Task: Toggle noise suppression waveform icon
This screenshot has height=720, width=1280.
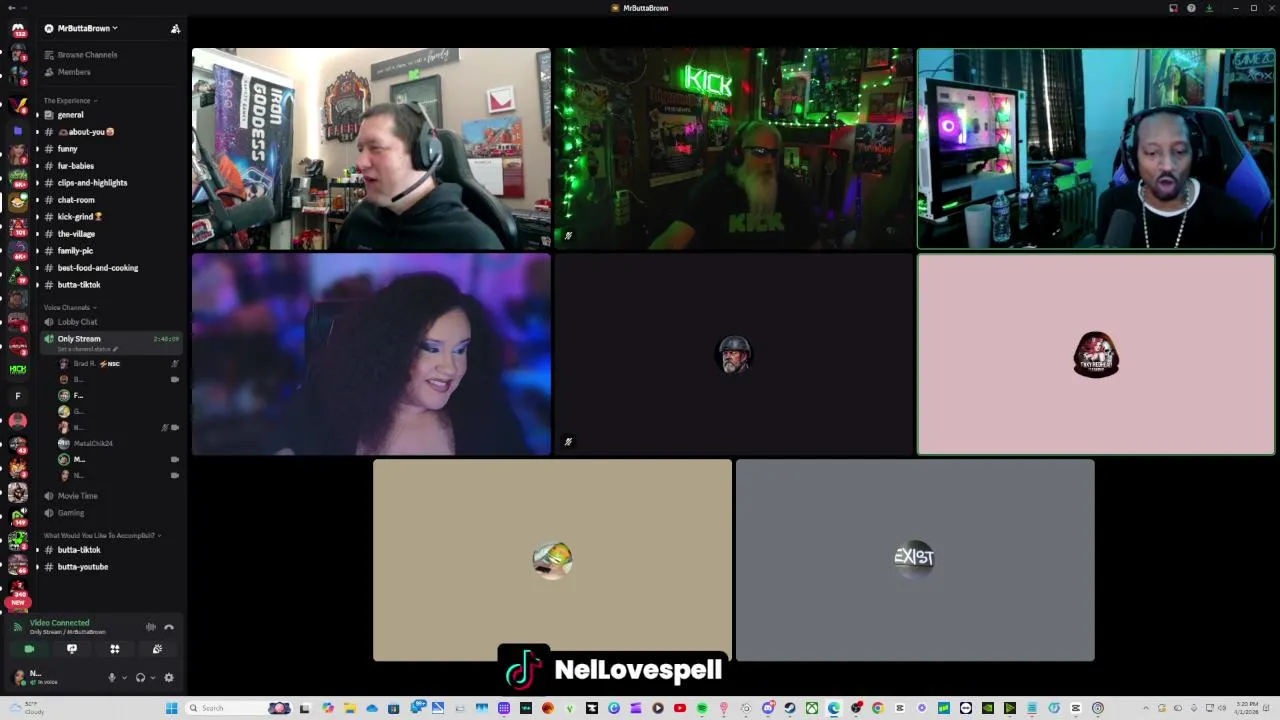Action: [x=151, y=627]
